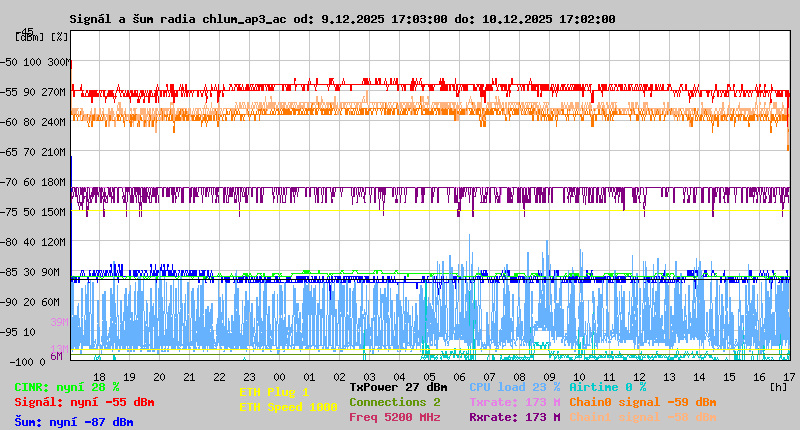The height and width of the screenshot is (430, 800).
Task: Click the CINR legend entry in green
Action: [67, 387]
